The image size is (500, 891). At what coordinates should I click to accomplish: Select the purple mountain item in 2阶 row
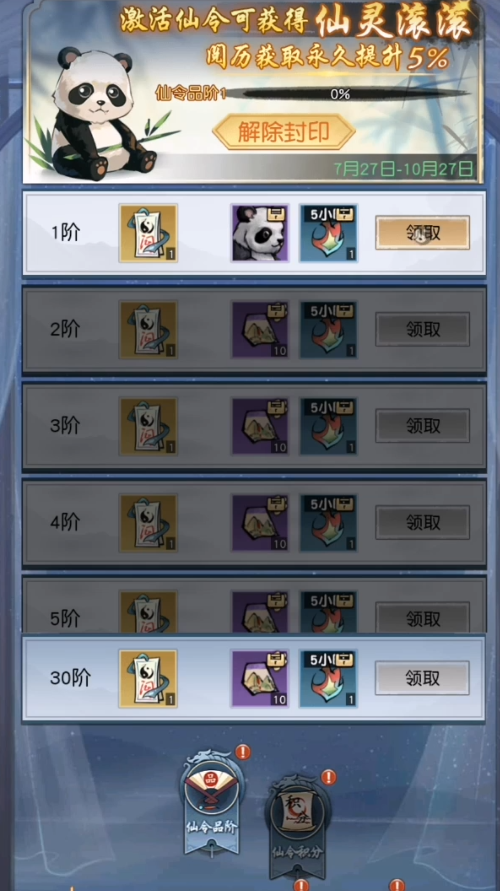pos(260,330)
